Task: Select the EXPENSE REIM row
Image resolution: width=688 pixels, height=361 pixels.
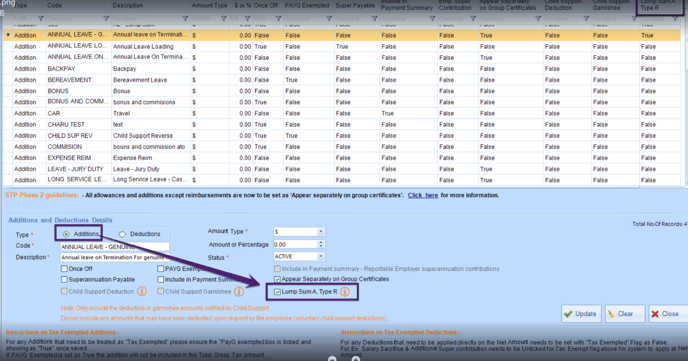Action: pos(342,158)
